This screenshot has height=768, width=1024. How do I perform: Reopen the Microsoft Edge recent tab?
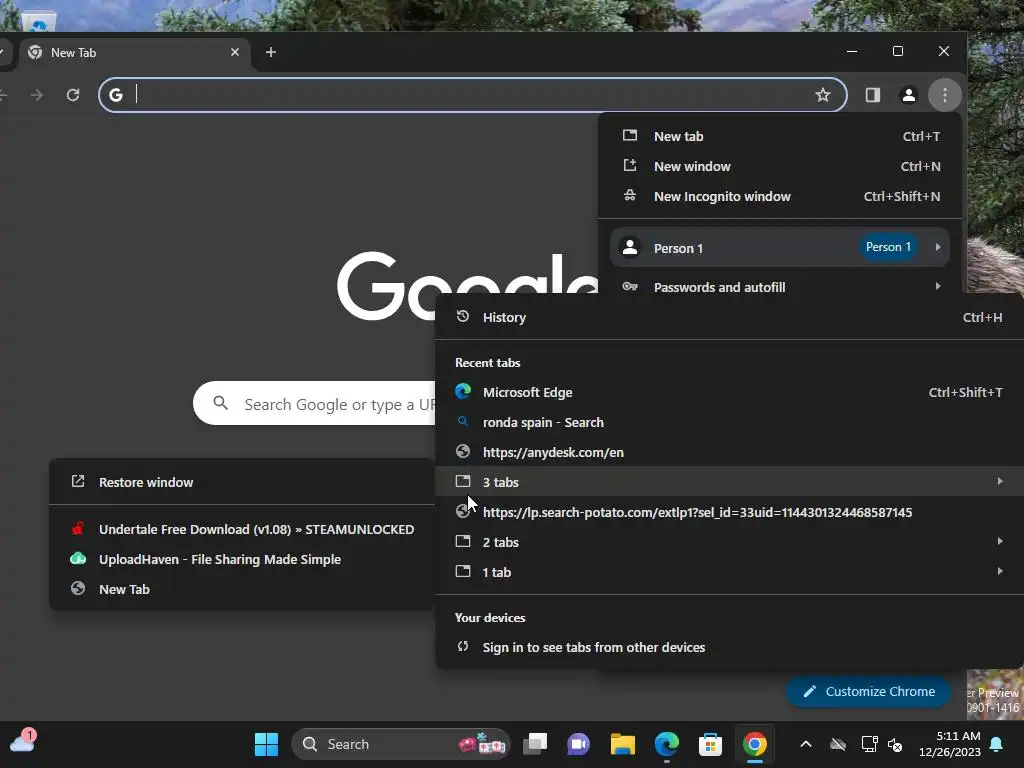click(x=729, y=392)
